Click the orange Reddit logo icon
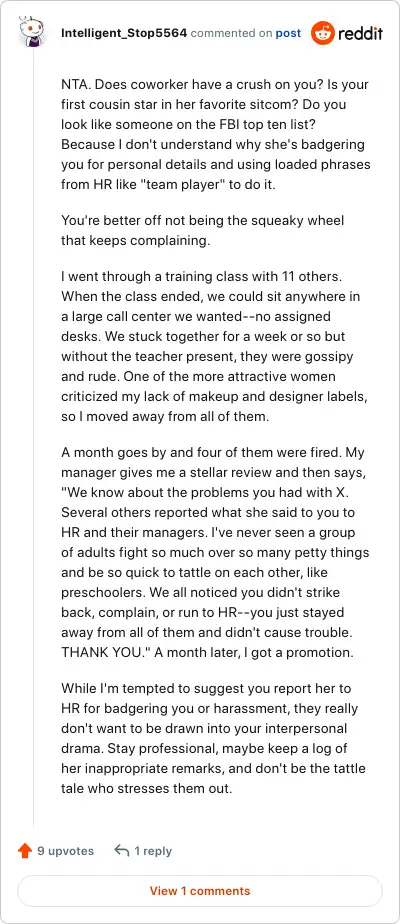The width and height of the screenshot is (400, 924). point(322,33)
